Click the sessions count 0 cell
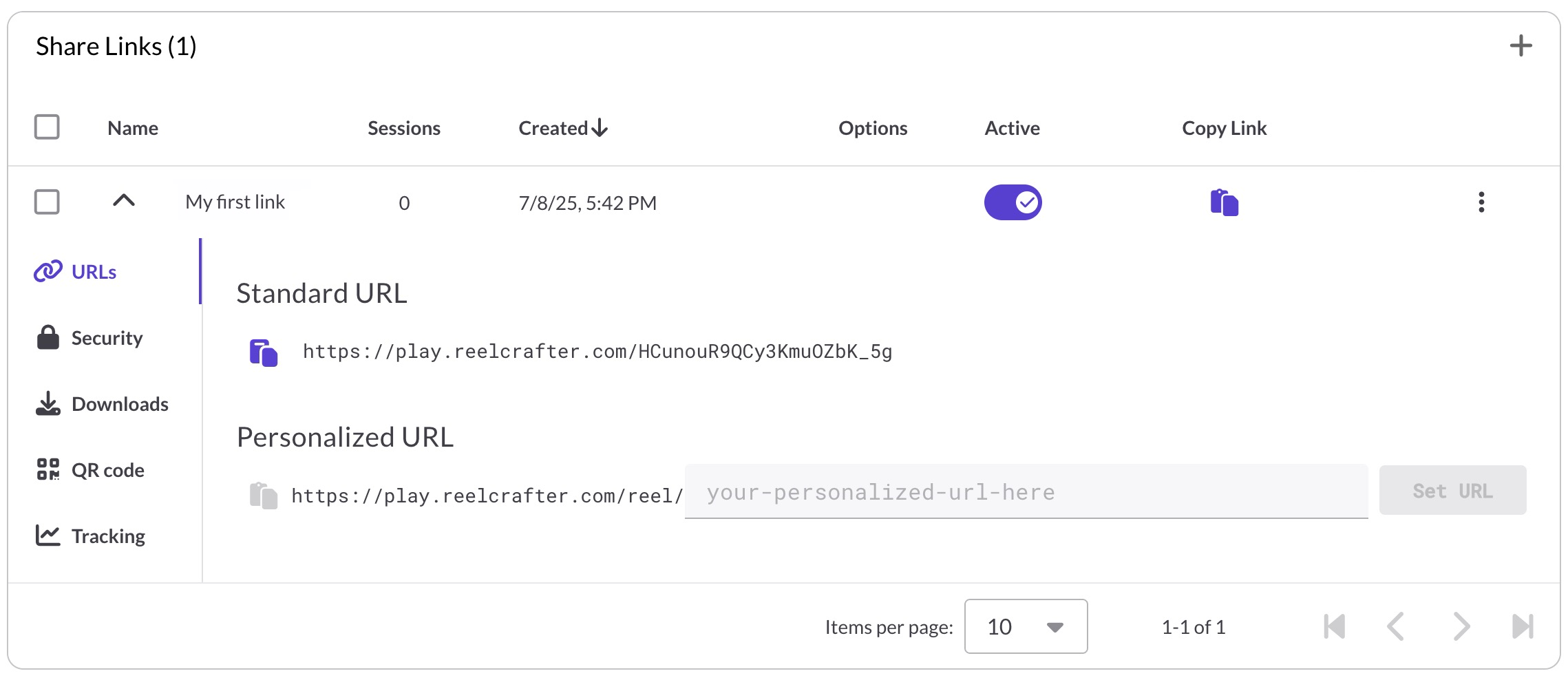 [x=404, y=203]
